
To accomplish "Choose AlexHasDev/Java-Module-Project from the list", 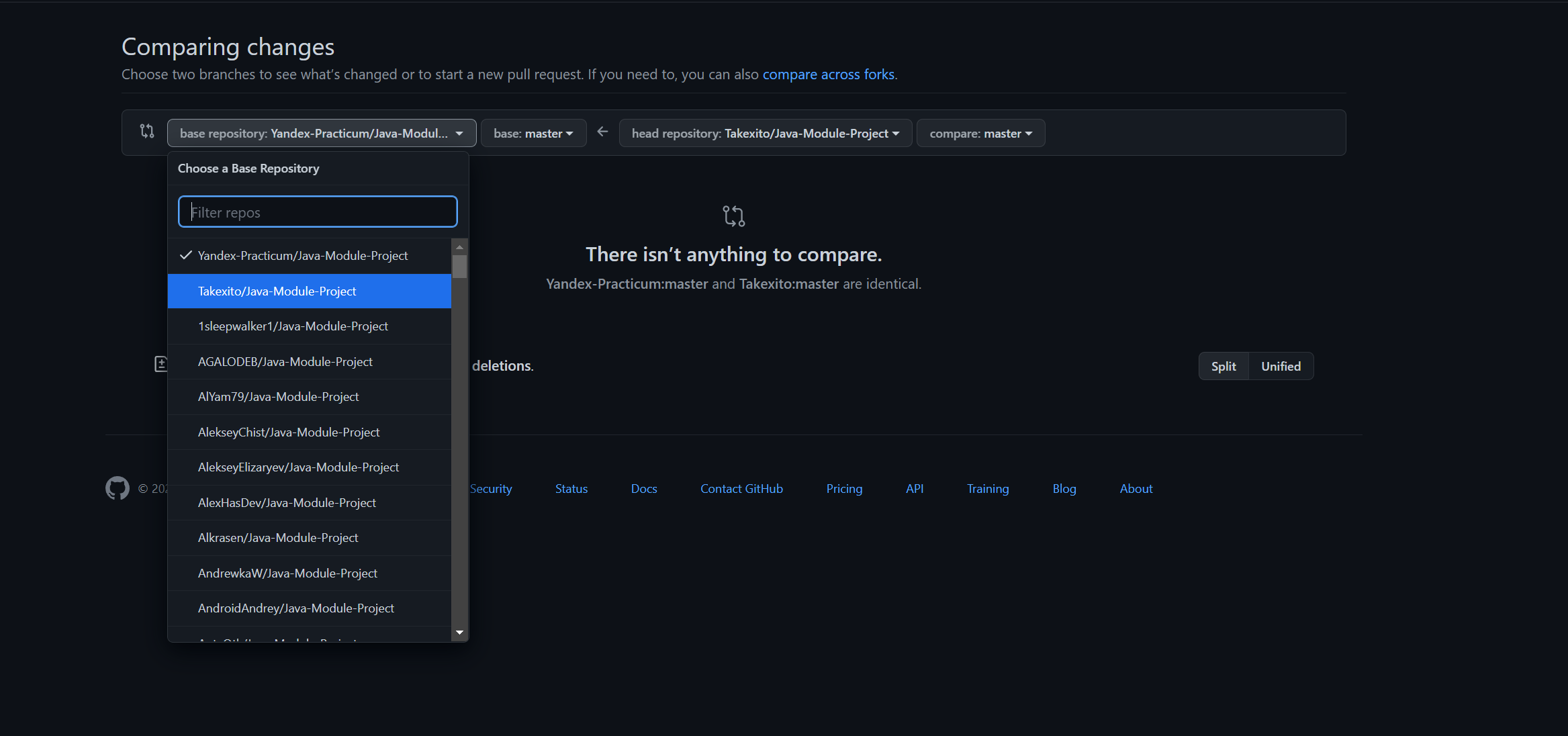I will [x=287, y=503].
